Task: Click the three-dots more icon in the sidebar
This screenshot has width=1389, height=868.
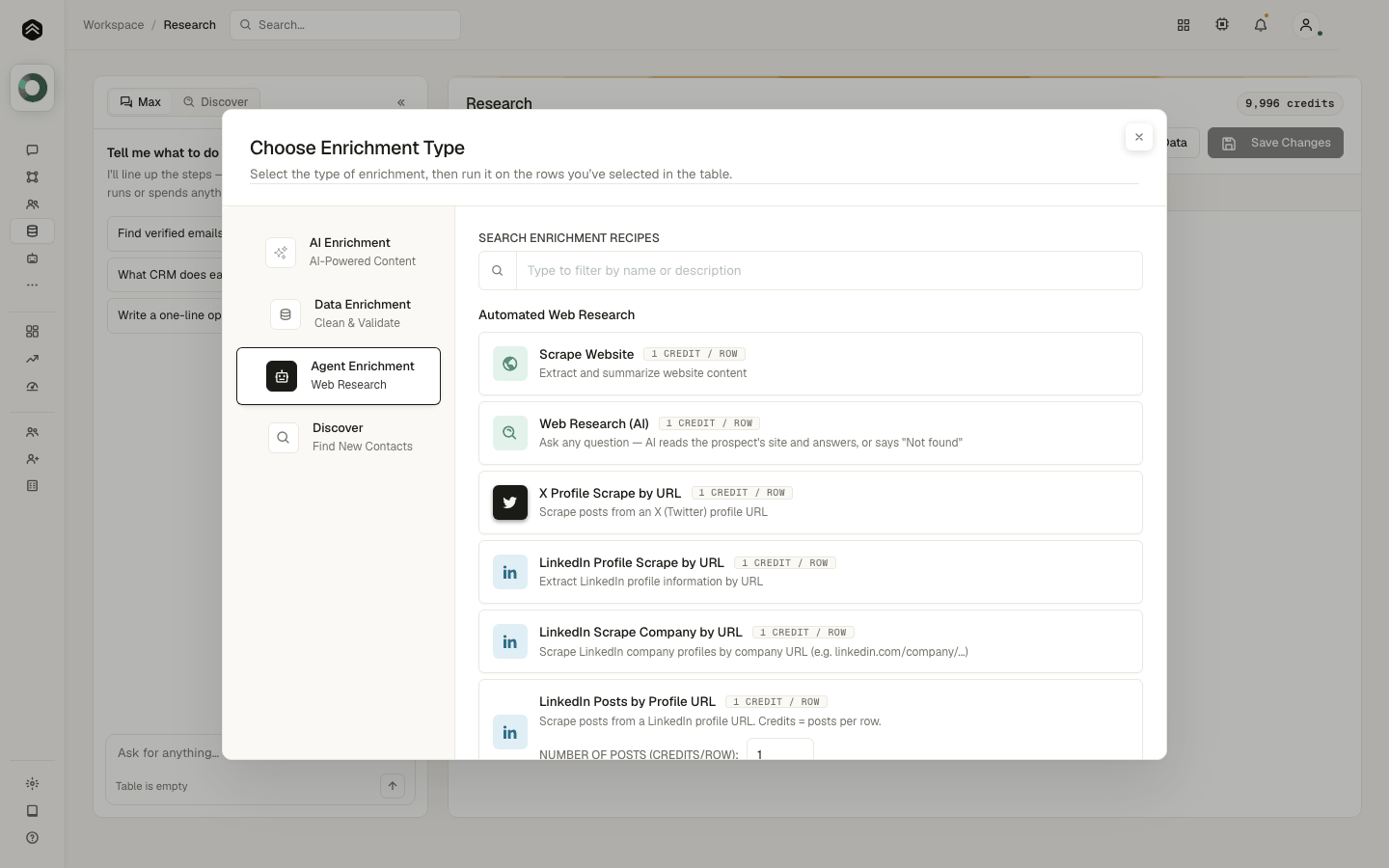Action: (32, 285)
